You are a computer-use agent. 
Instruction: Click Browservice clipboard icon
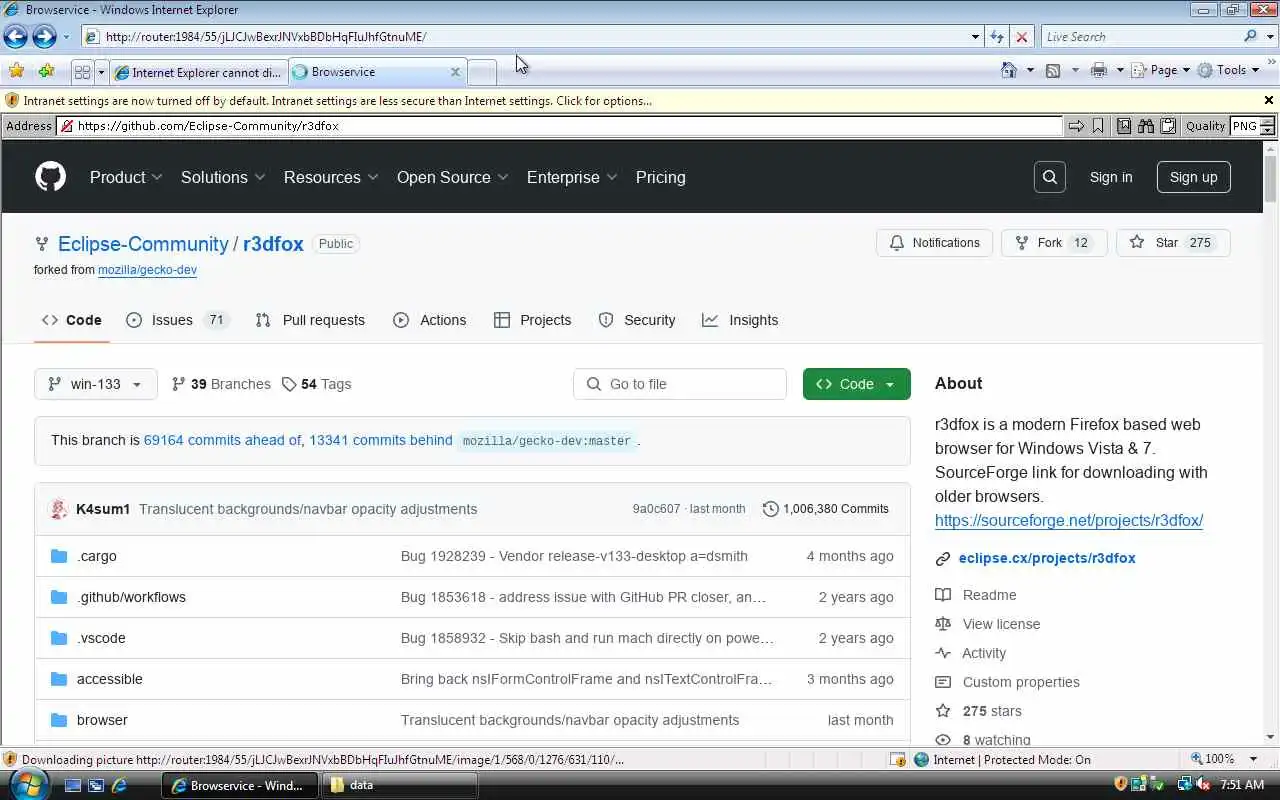[1167, 126]
